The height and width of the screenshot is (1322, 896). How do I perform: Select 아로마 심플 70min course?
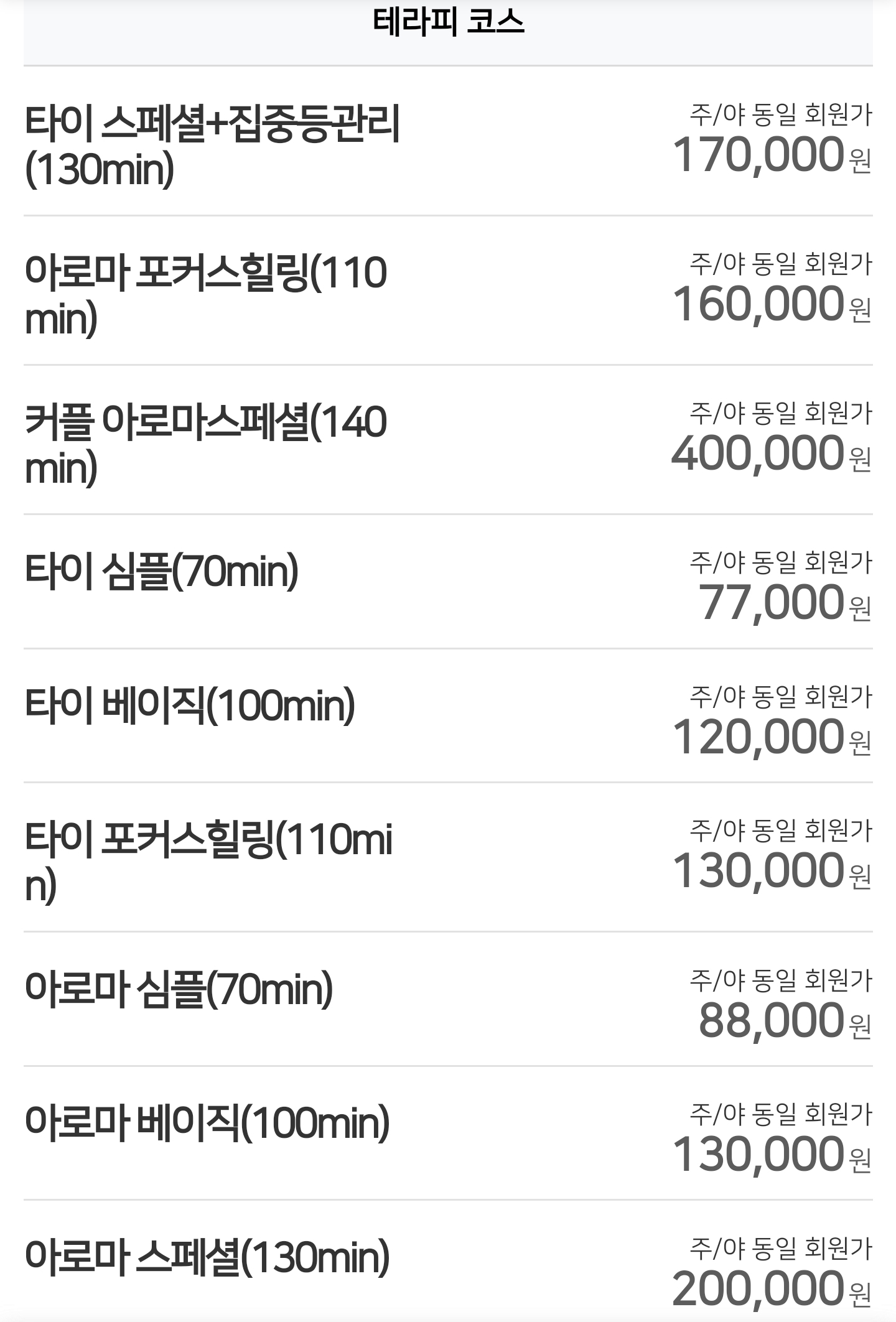179,989
